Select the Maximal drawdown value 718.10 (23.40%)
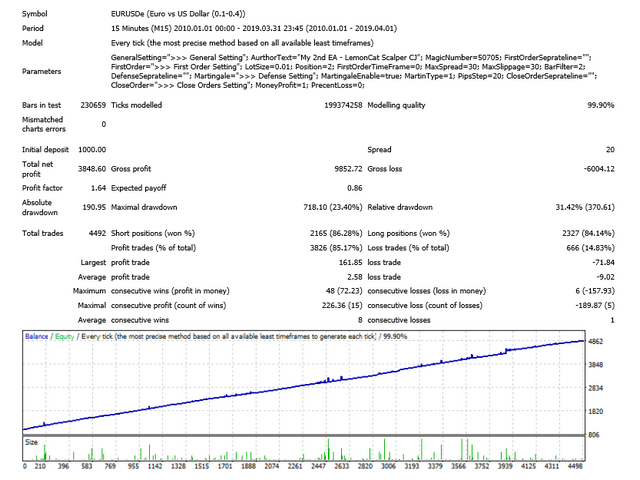This screenshot has height=480, width=640. pyautogui.click(x=333, y=207)
